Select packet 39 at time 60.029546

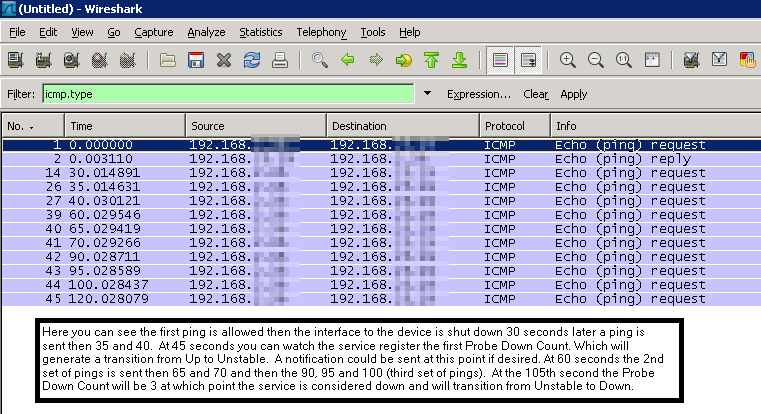click(x=381, y=215)
